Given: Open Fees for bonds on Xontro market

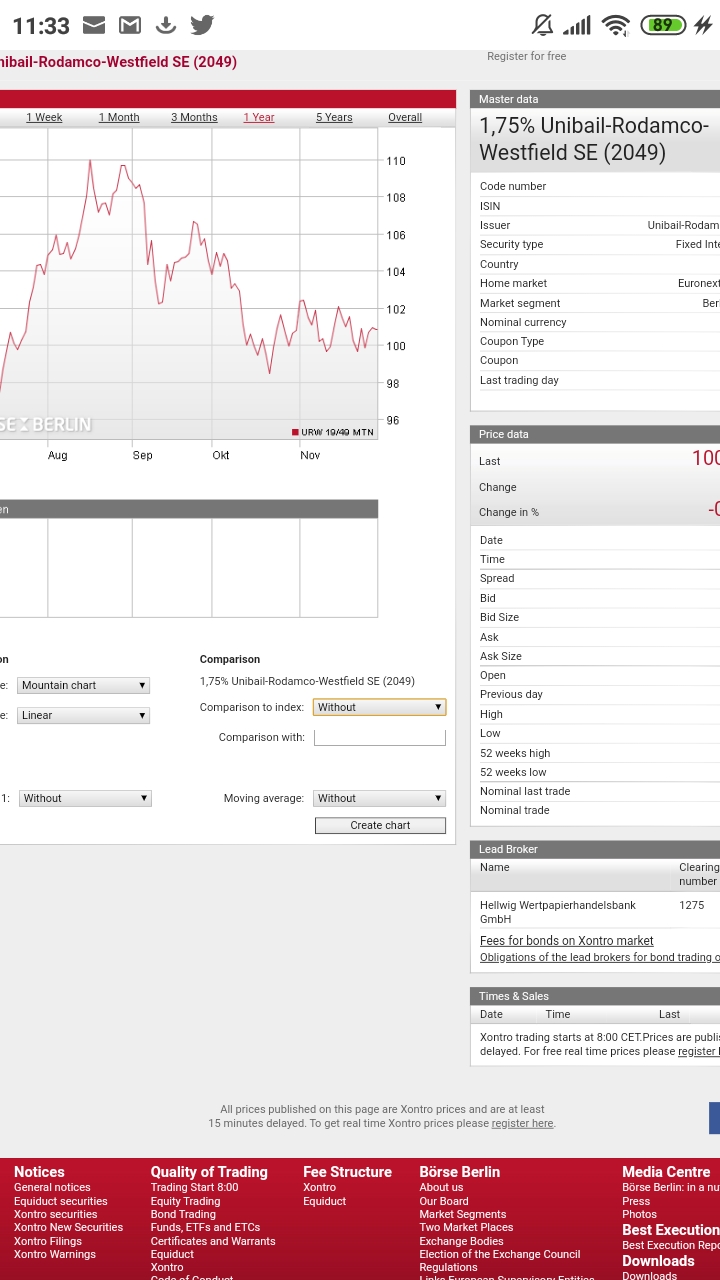Looking at the screenshot, I should tap(566, 940).
